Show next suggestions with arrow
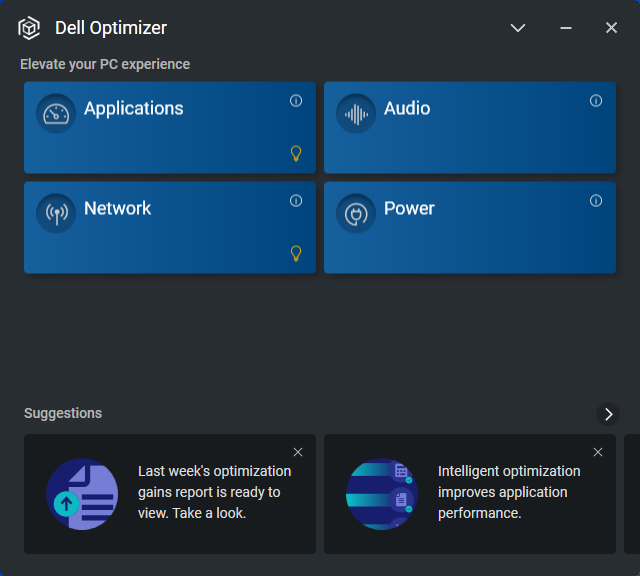This screenshot has height=576, width=640. (608, 414)
